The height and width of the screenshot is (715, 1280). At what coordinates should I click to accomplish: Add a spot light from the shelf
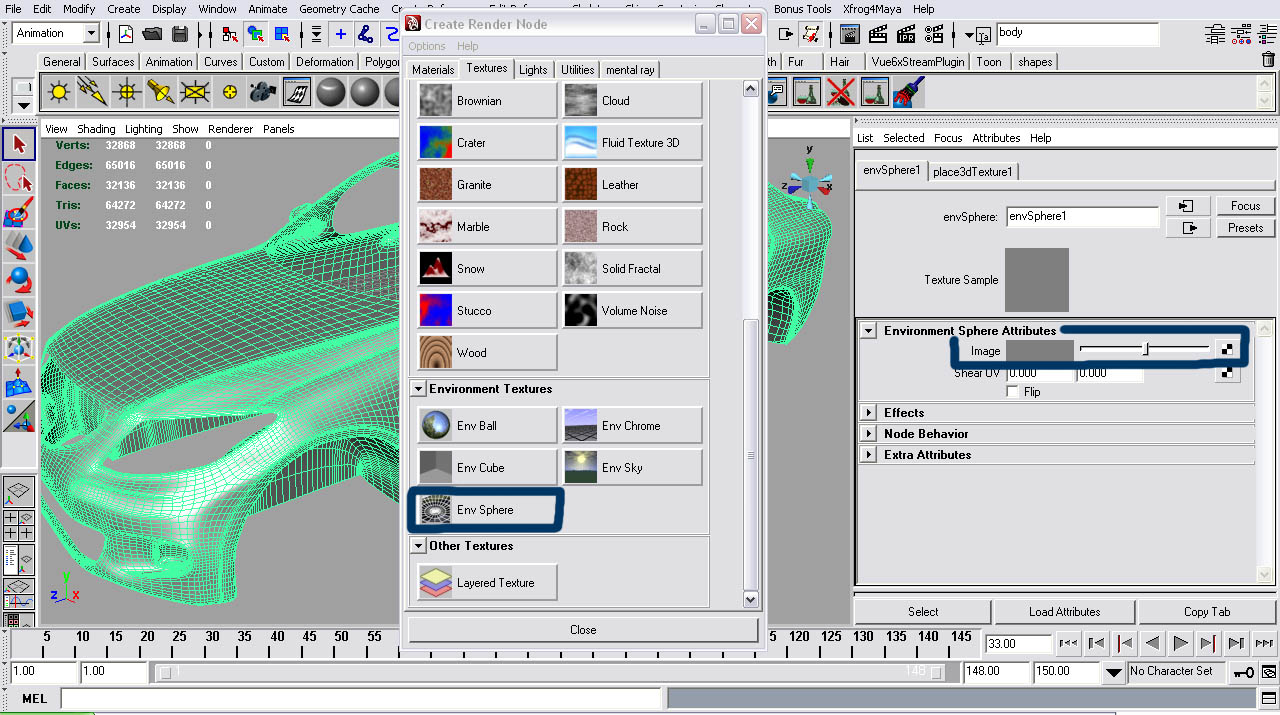tap(160, 93)
